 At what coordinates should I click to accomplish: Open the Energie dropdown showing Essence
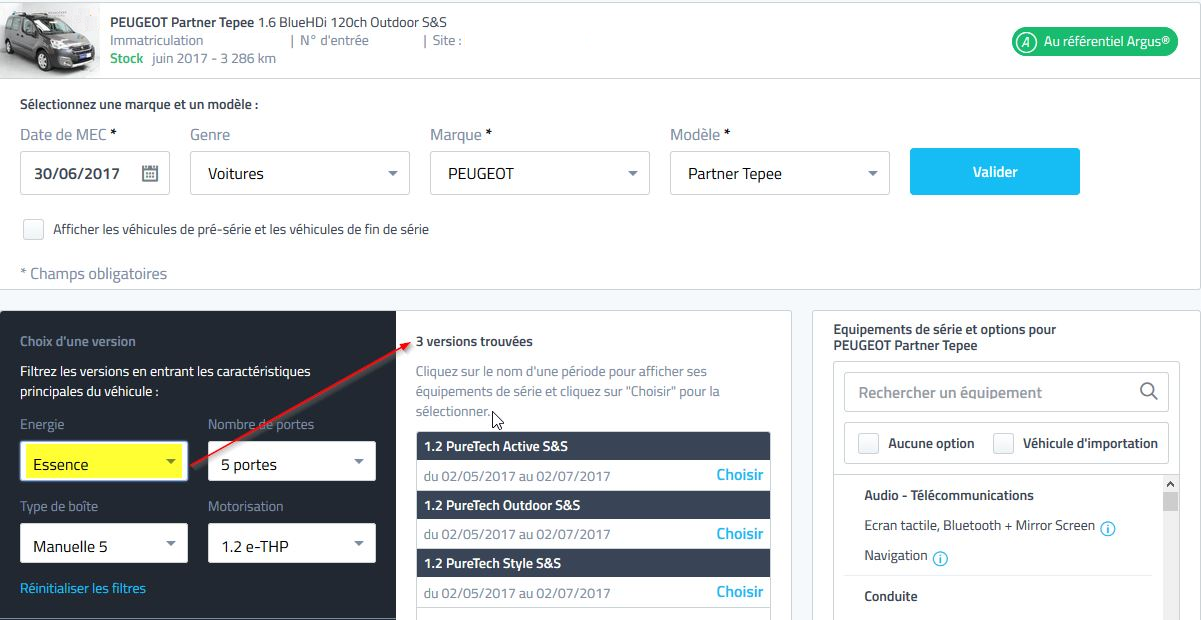coord(104,463)
